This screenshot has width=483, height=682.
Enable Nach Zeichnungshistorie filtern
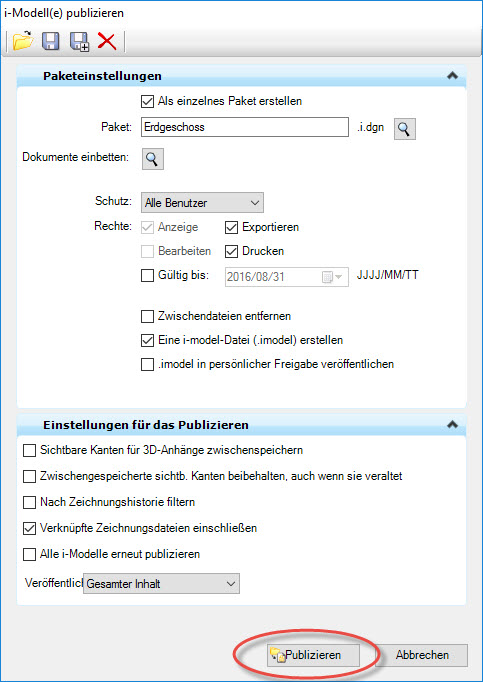coord(30,502)
